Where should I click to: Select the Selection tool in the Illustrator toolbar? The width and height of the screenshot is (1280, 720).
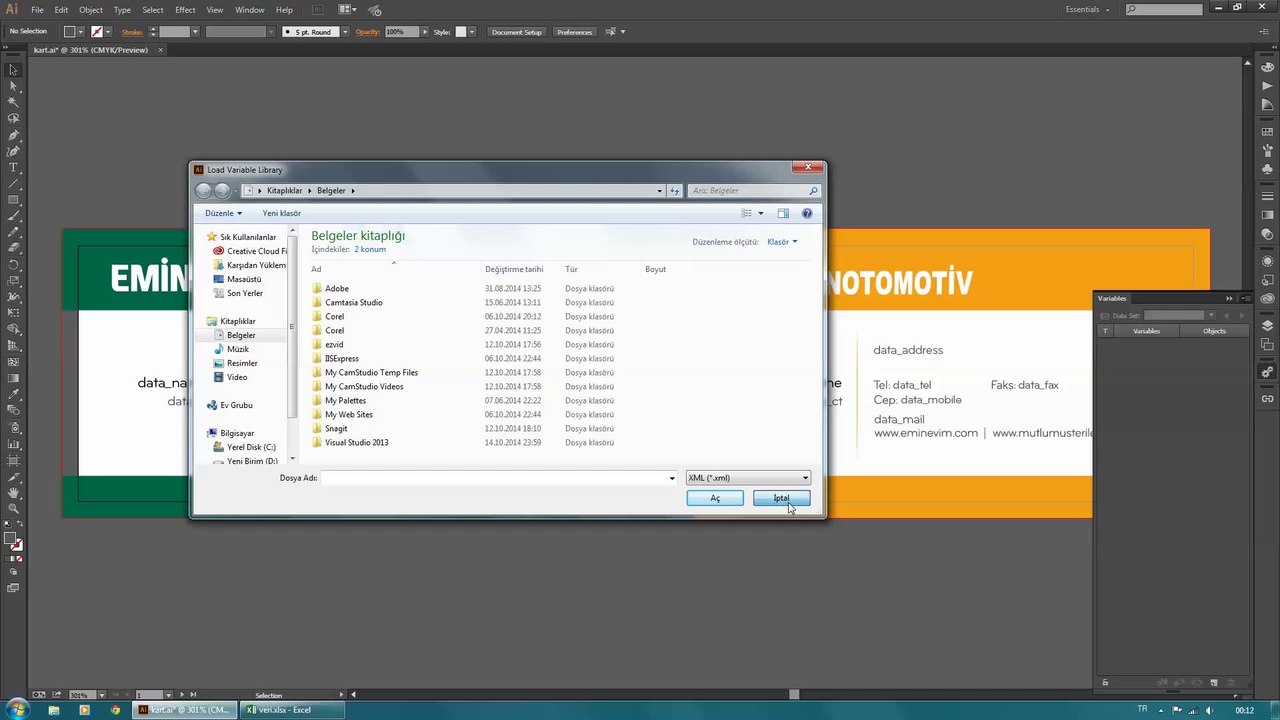pos(14,70)
